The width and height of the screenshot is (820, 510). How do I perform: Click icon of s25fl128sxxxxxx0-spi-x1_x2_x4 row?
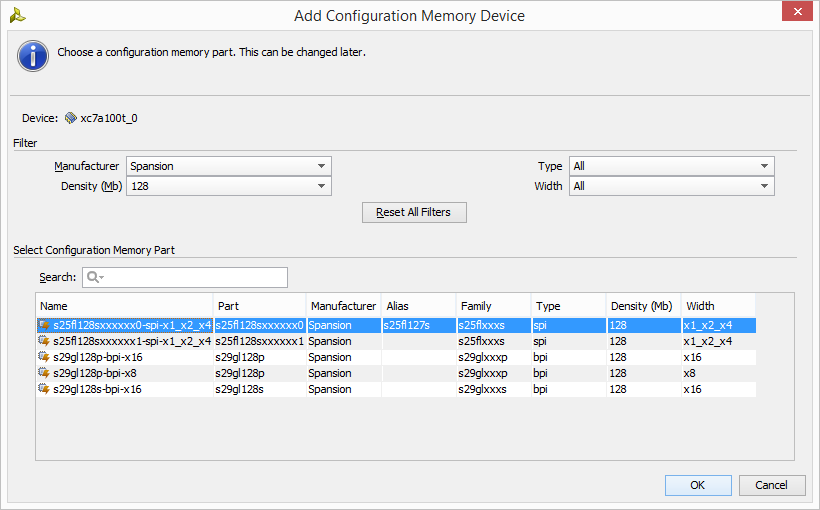point(44,325)
